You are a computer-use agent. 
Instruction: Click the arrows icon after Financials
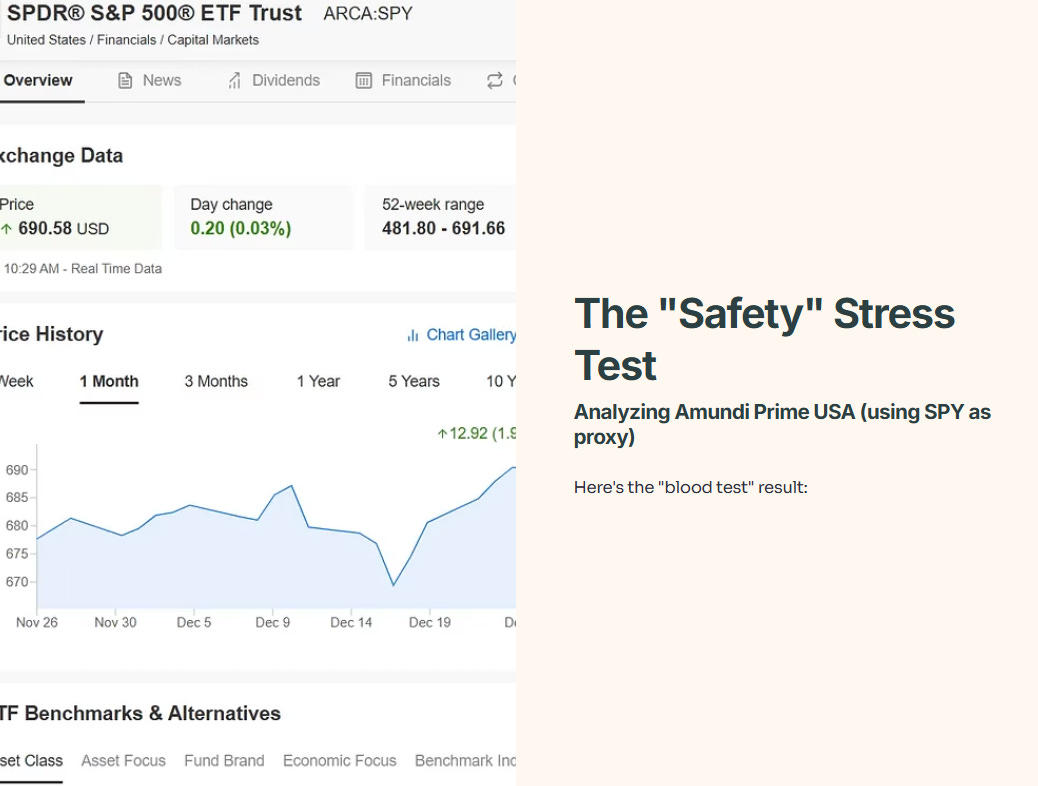(x=495, y=81)
